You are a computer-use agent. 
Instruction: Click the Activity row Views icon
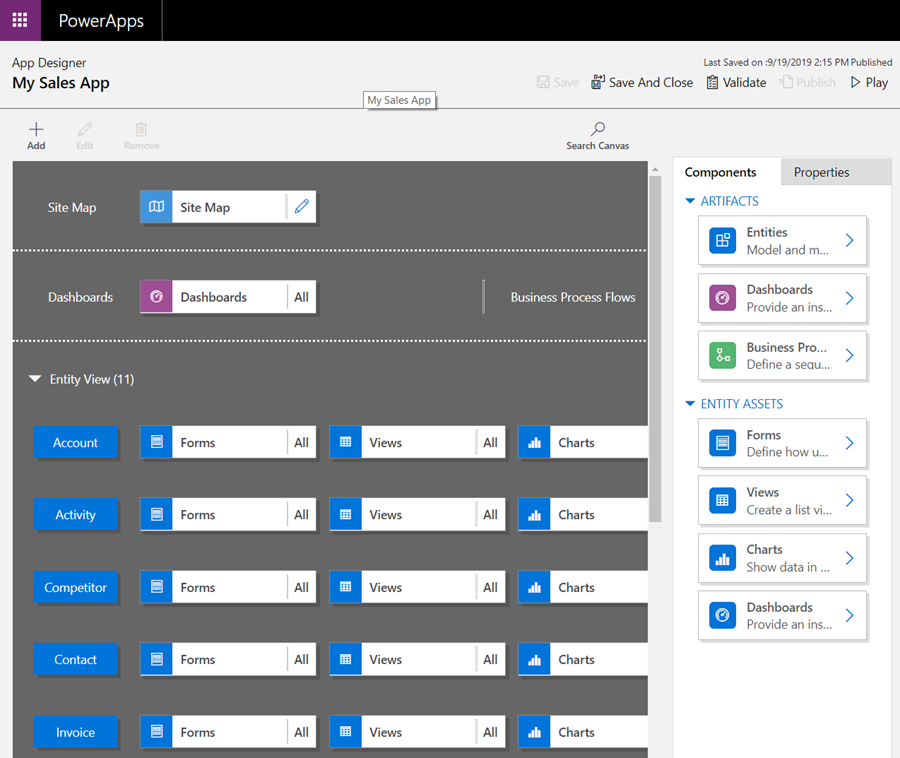(346, 514)
